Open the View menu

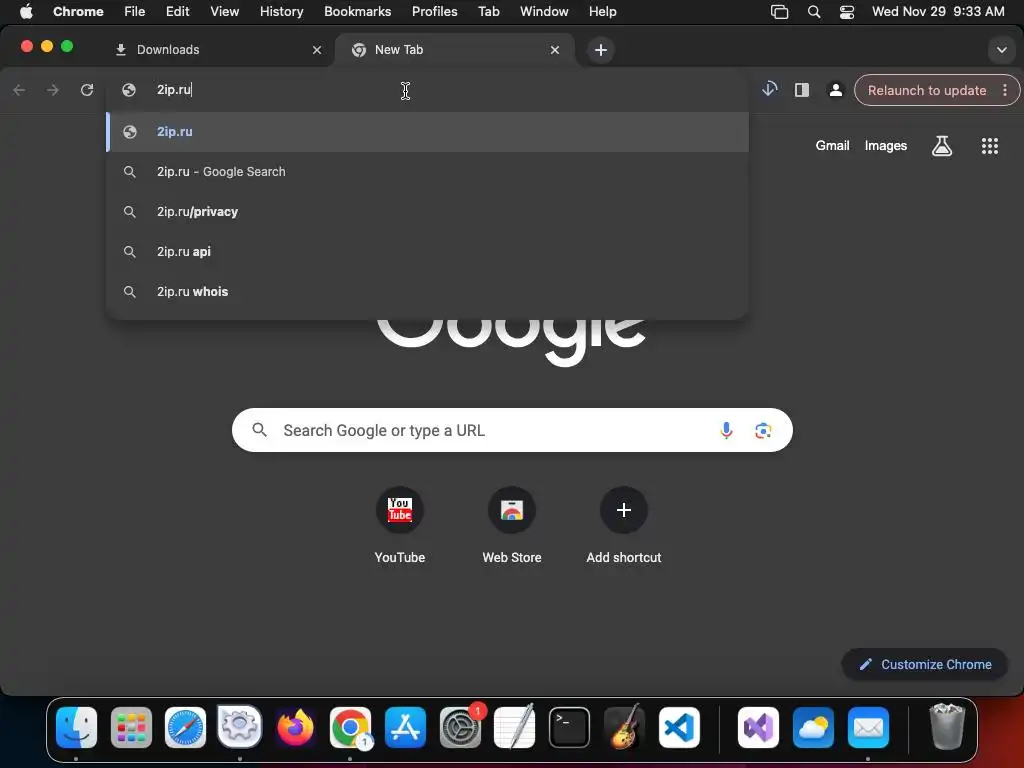[224, 11]
